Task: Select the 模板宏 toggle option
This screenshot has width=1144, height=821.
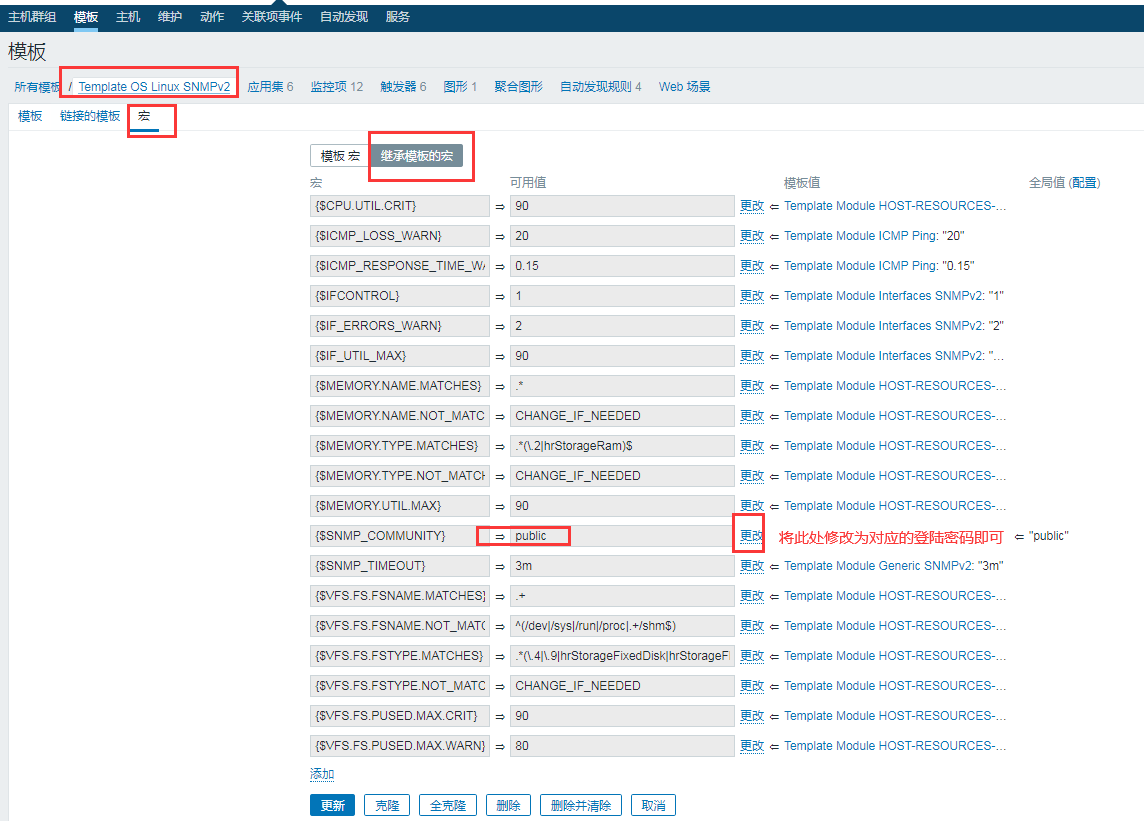Action: click(340, 155)
